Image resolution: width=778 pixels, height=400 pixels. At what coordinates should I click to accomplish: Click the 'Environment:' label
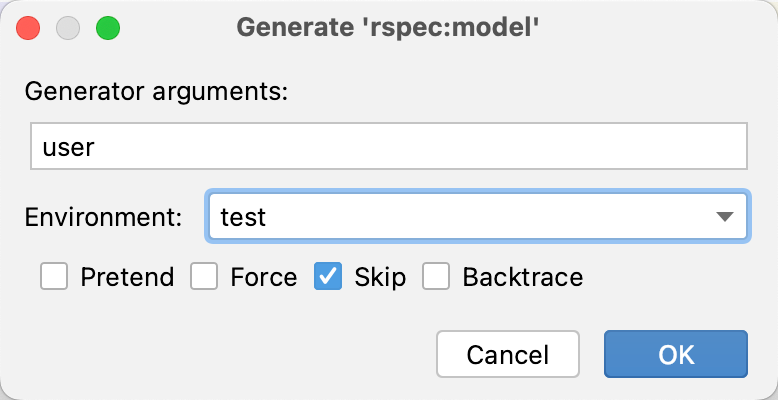tap(104, 217)
